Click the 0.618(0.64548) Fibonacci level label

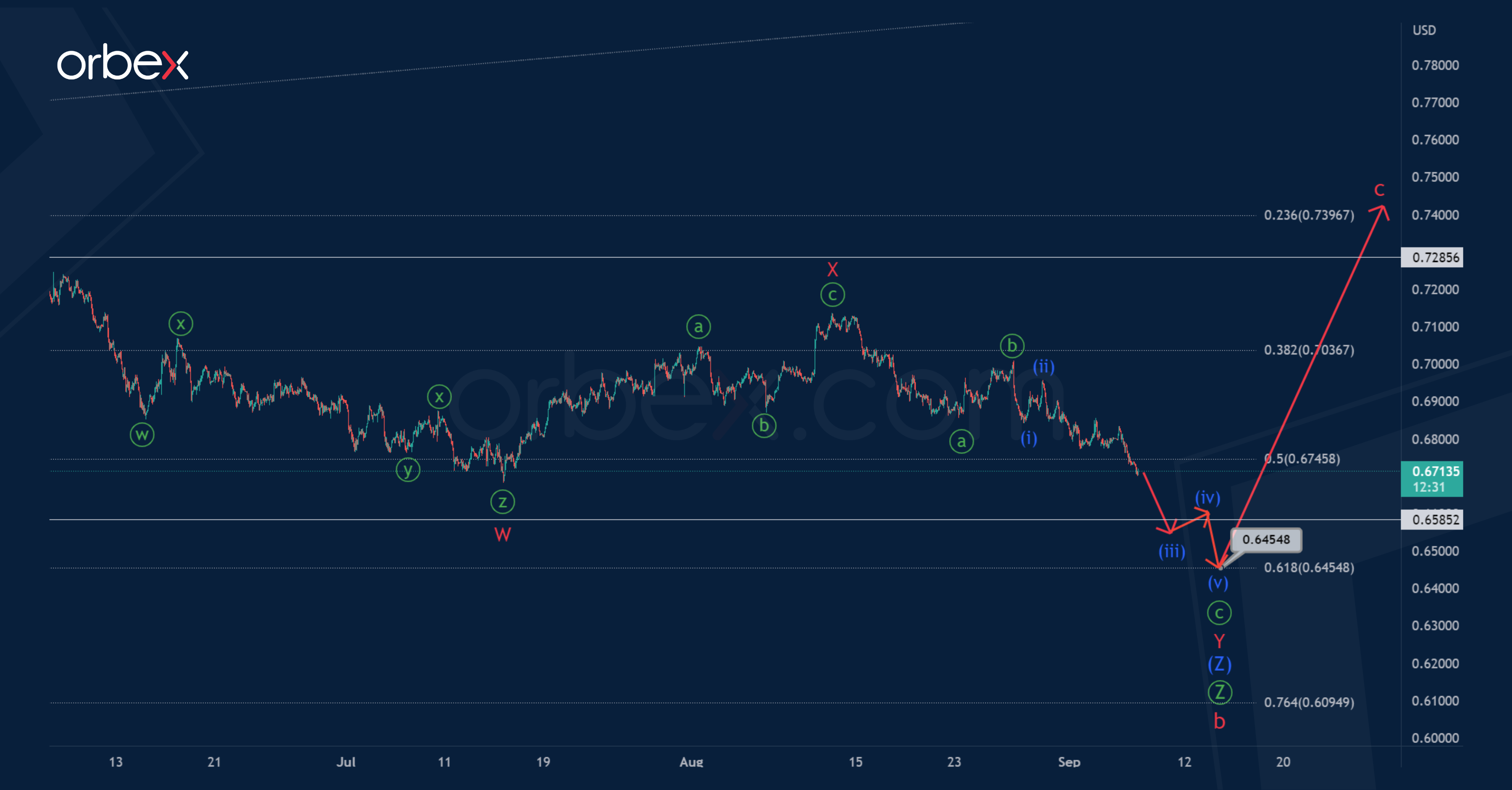coord(1309,567)
